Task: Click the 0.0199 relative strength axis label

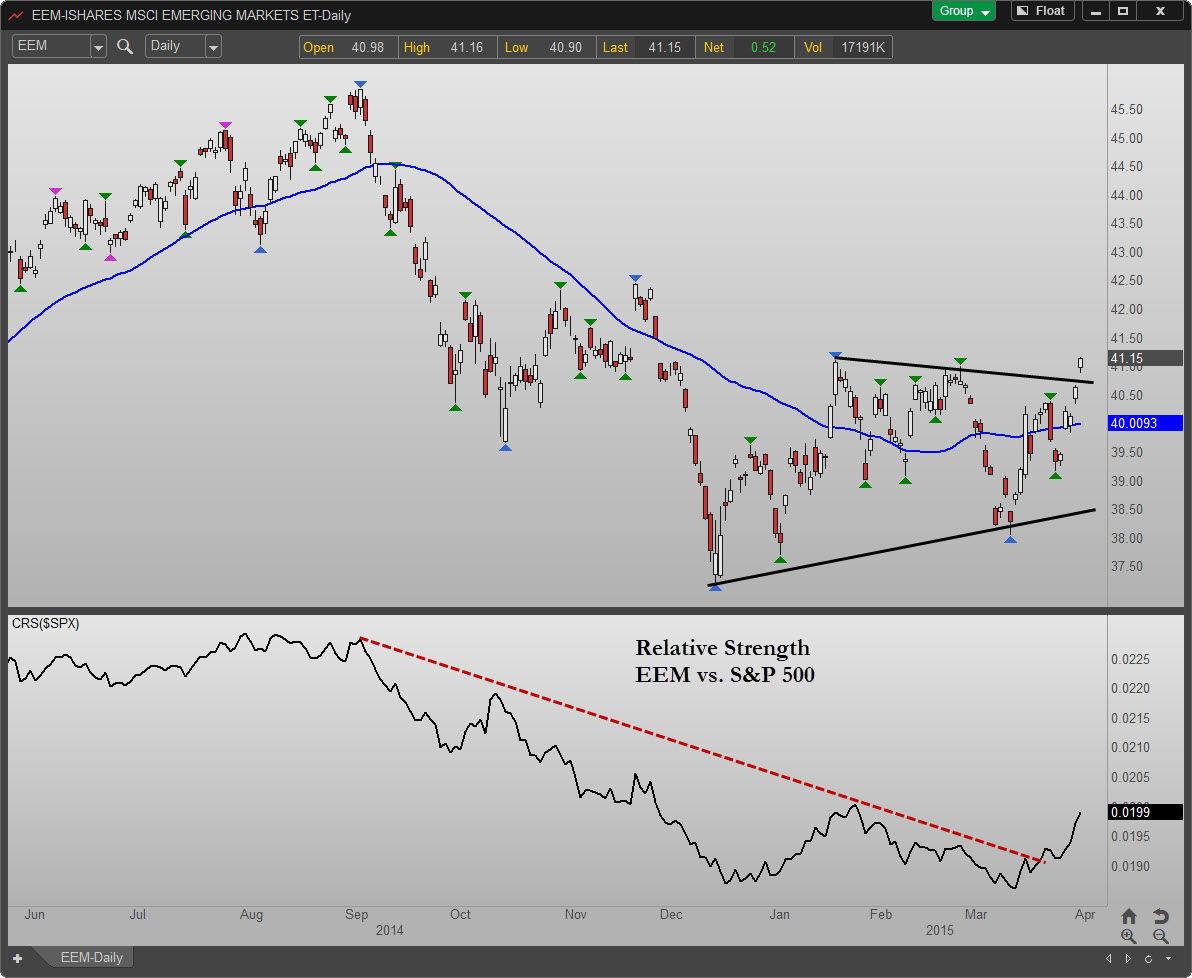Action: [1145, 812]
